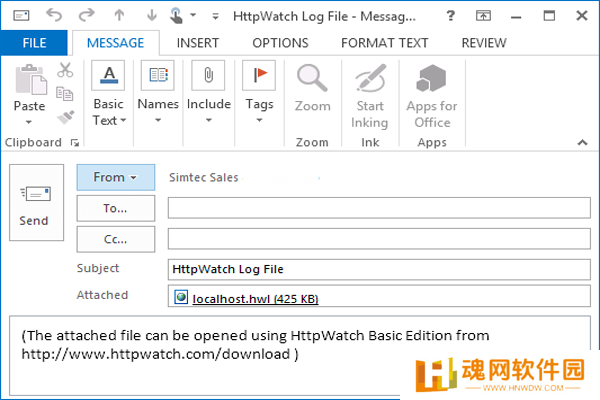
Task: Click the Undo arrow
Action: point(54,15)
